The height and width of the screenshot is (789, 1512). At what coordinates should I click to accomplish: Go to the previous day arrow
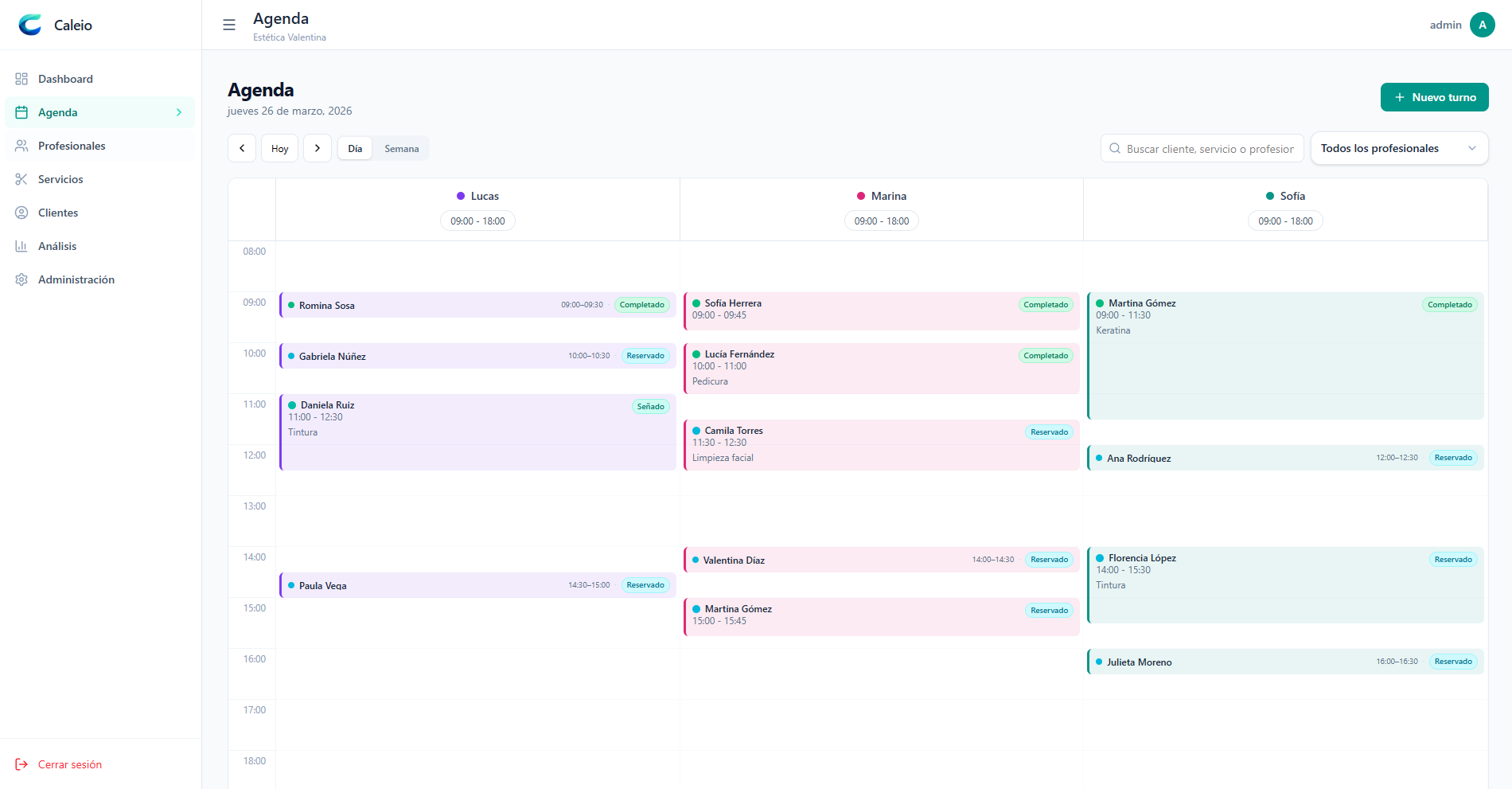(x=242, y=148)
